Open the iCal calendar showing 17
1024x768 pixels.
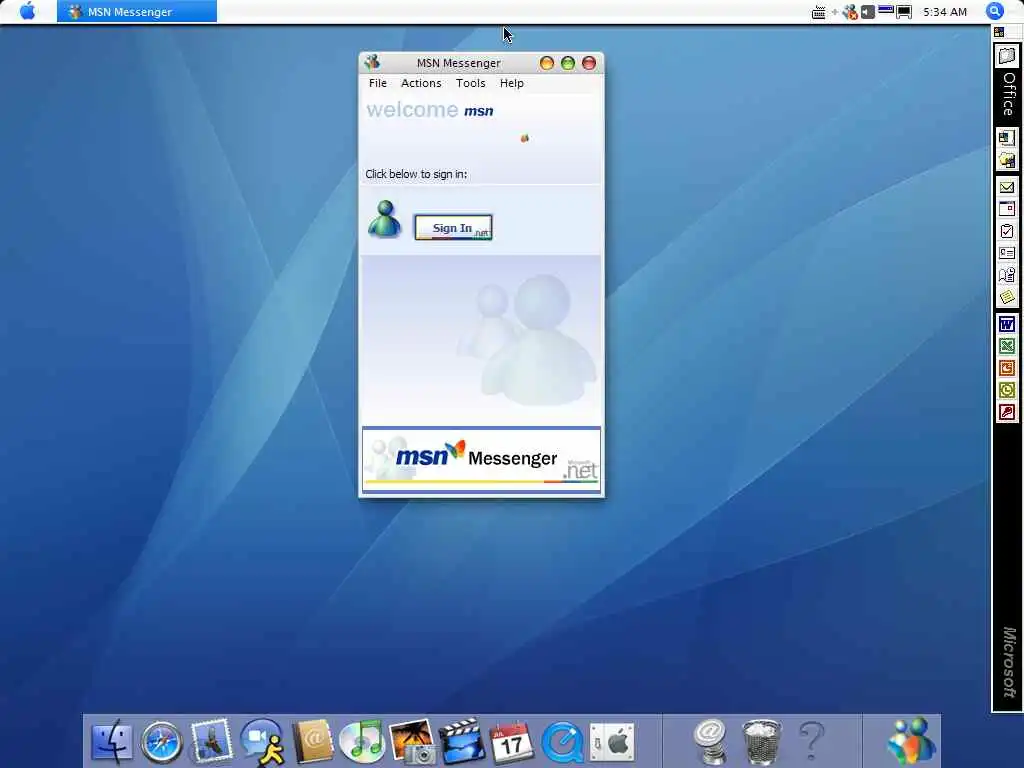[511, 742]
